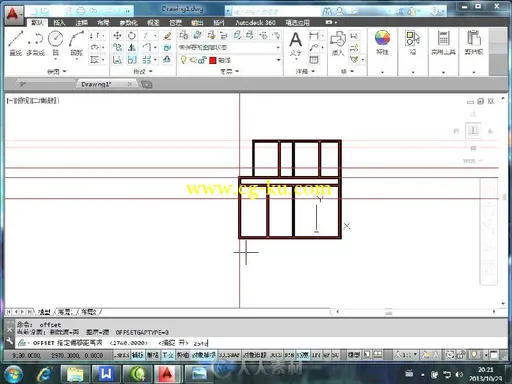Image resolution: width=512 pixels, height=384 pixels.
Task: Open the Clipboard panel icon
Action: click(474, 42)
